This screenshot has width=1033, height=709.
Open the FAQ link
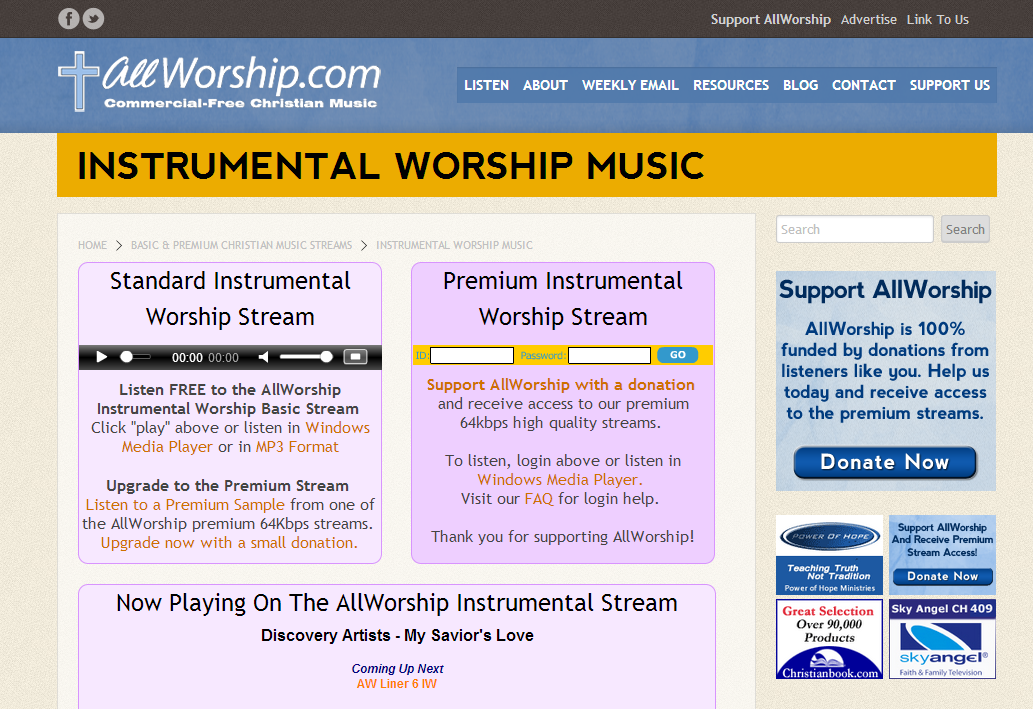pyautogui.click(x=539, y=499)
